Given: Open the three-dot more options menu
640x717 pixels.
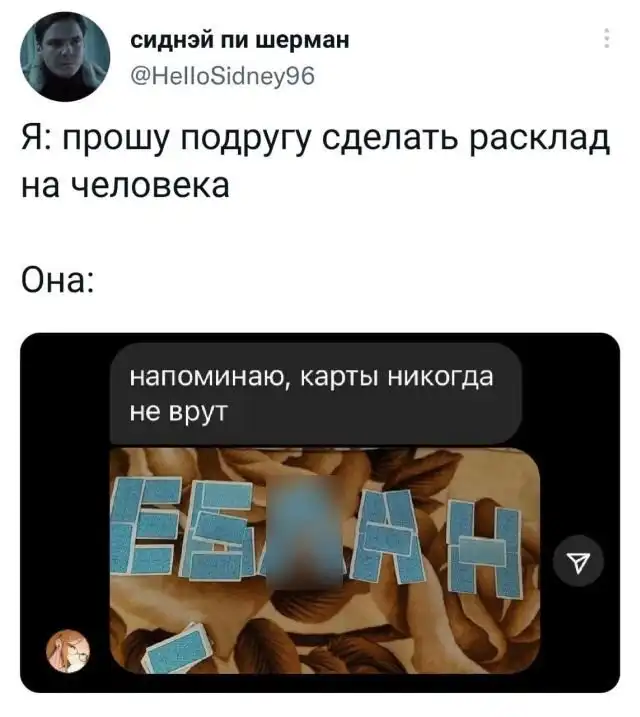Looking at the screenshot, I should [x=607, y=38].
